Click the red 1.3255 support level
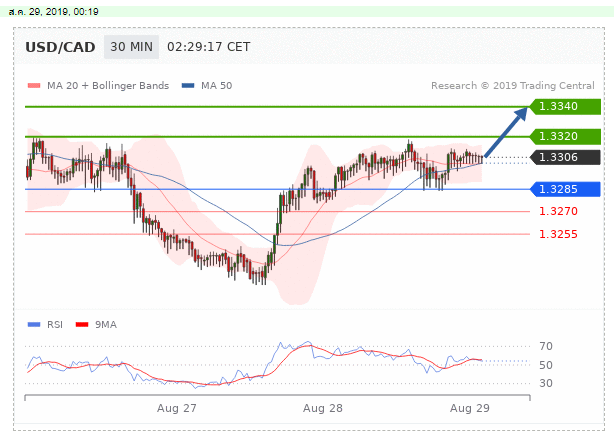614x446 pixels. [558, 234]
